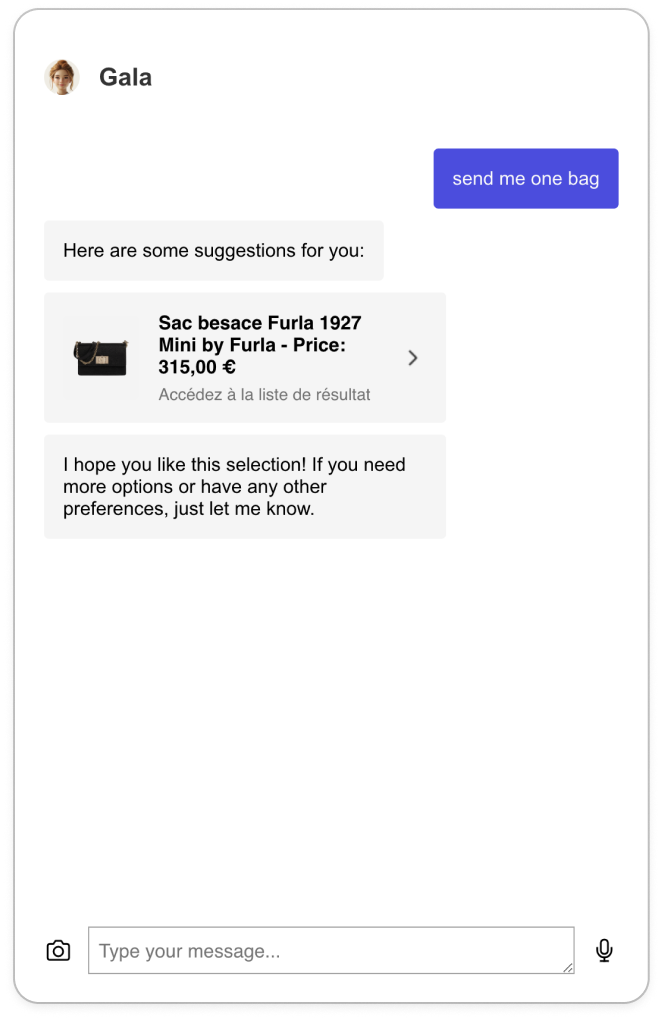The image size is (658, 1023).
Task: Click the 315,00 € price text
Action: pyautogui.click(x=197, y=367)
